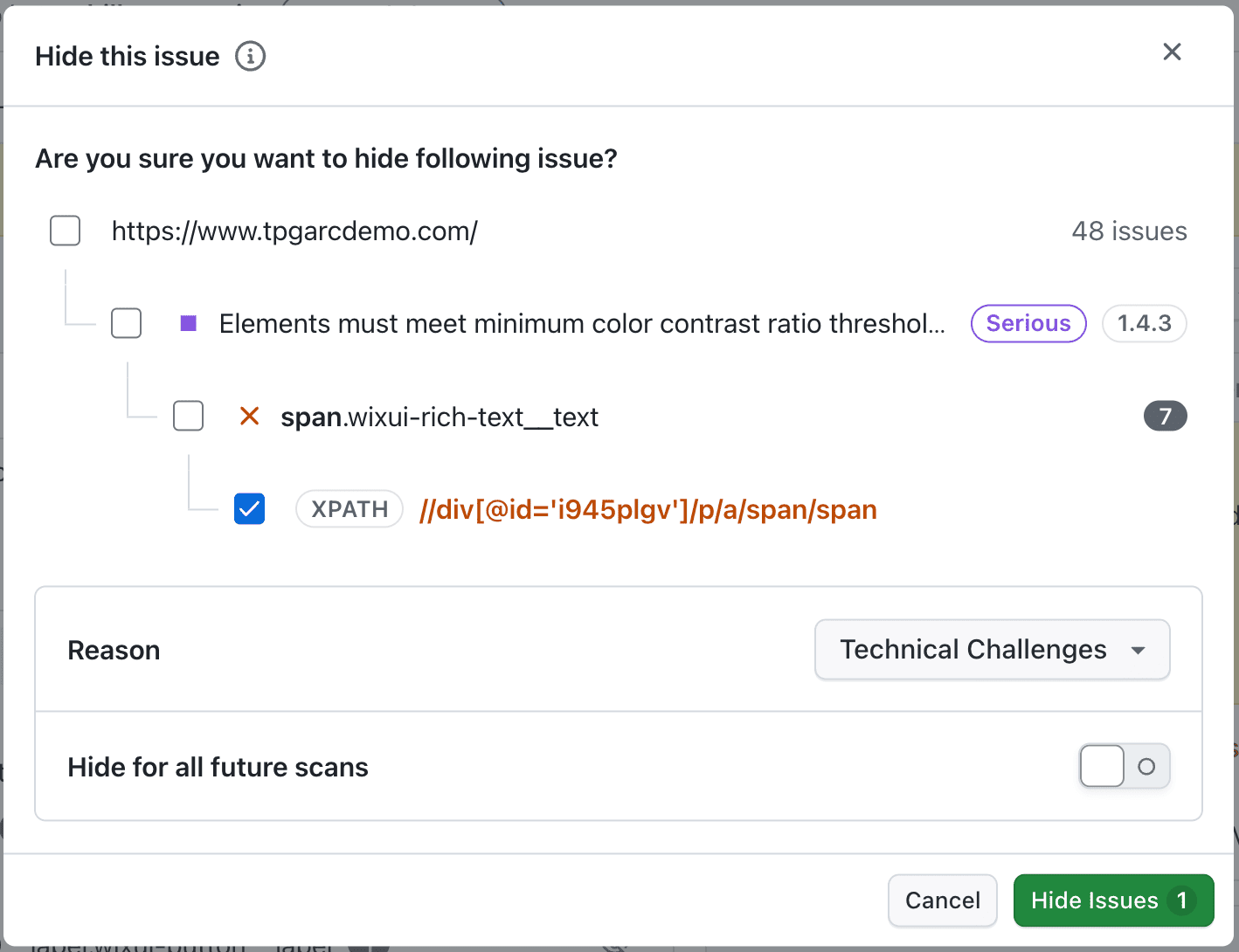Click the tpgarcdemo.com URL text
The width and height of the screenshot is (1239, 952).
click(294, 231)
